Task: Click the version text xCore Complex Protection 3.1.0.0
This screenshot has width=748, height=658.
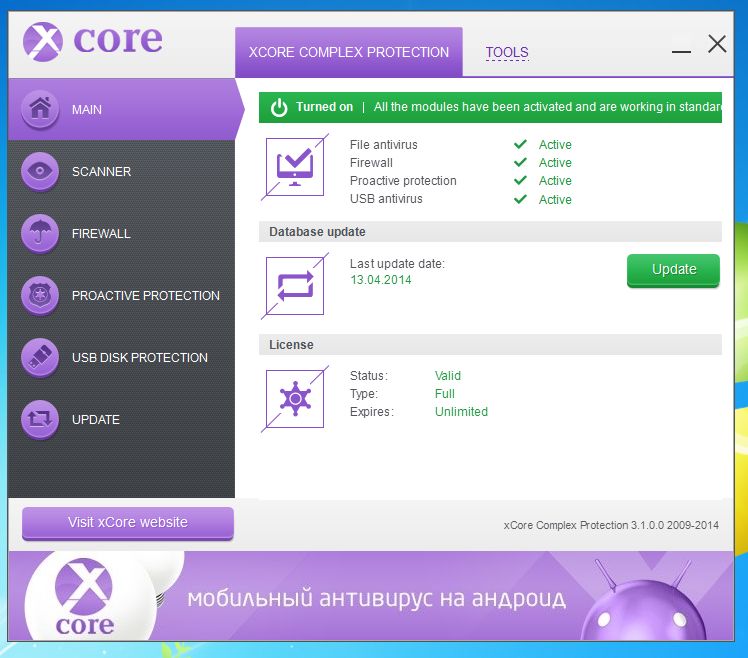Action: tap(611, 525)
